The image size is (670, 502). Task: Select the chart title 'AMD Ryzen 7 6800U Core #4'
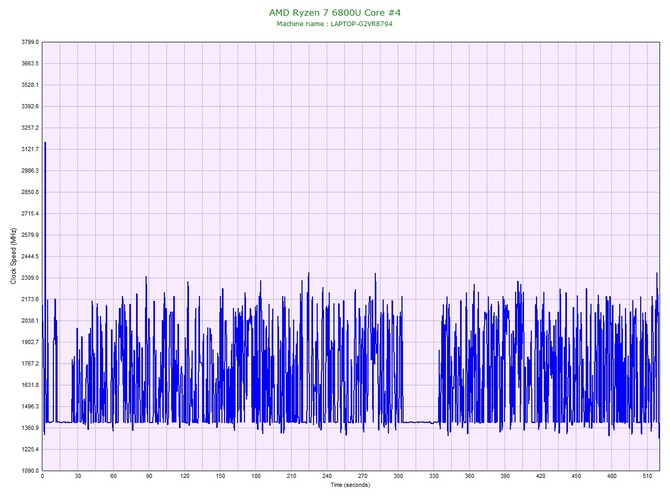pyautogui.click(x=335, y=12)
